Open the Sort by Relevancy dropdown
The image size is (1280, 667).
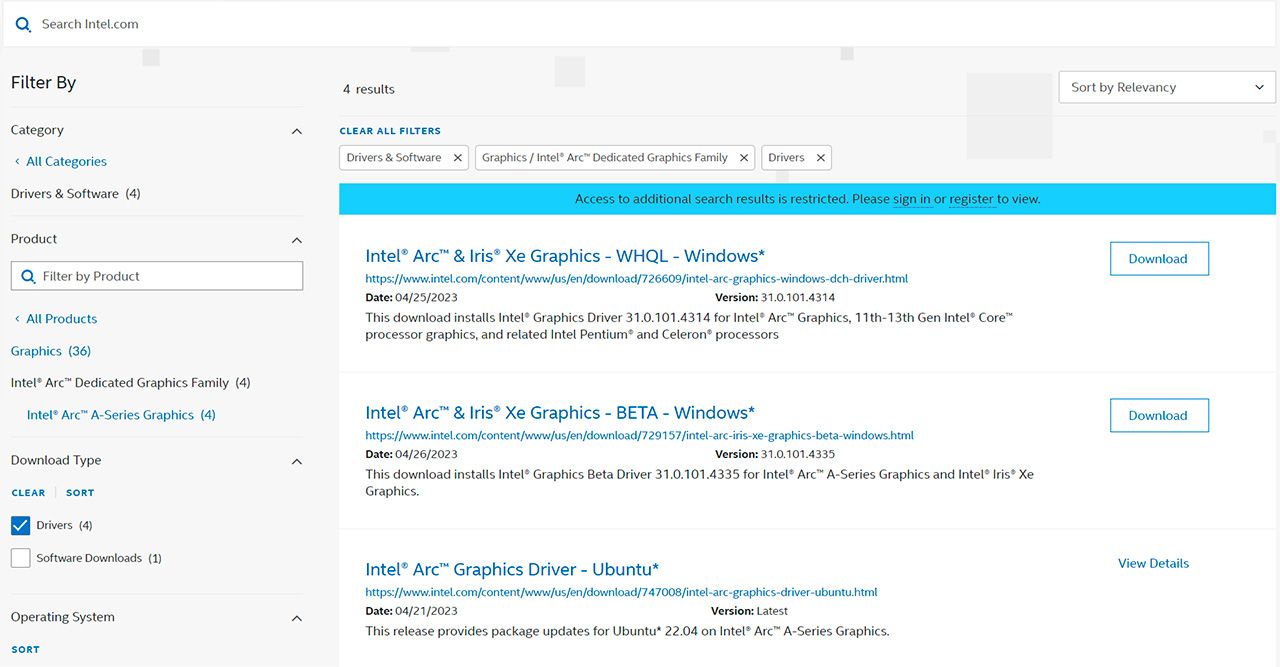[x=1166, y=87]
